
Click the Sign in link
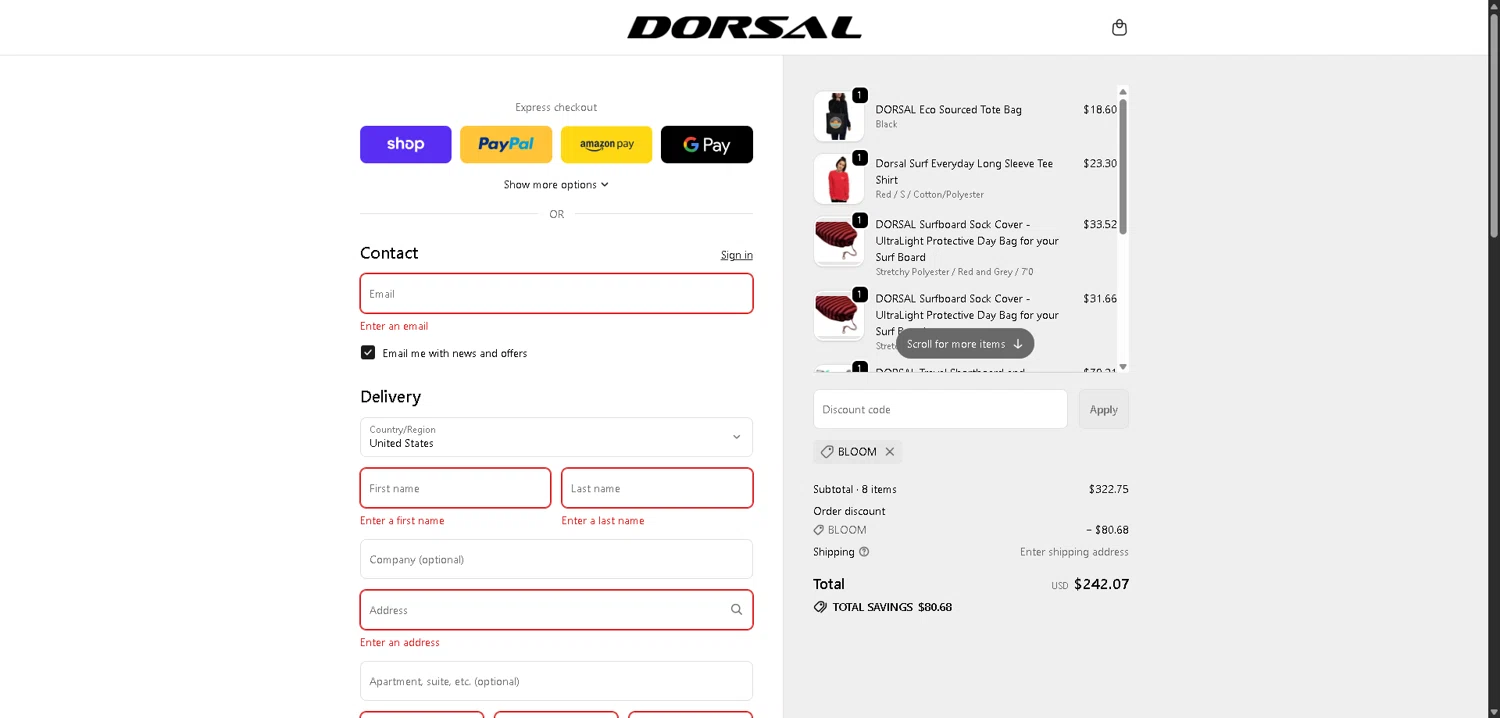click(x=737, y=255)
